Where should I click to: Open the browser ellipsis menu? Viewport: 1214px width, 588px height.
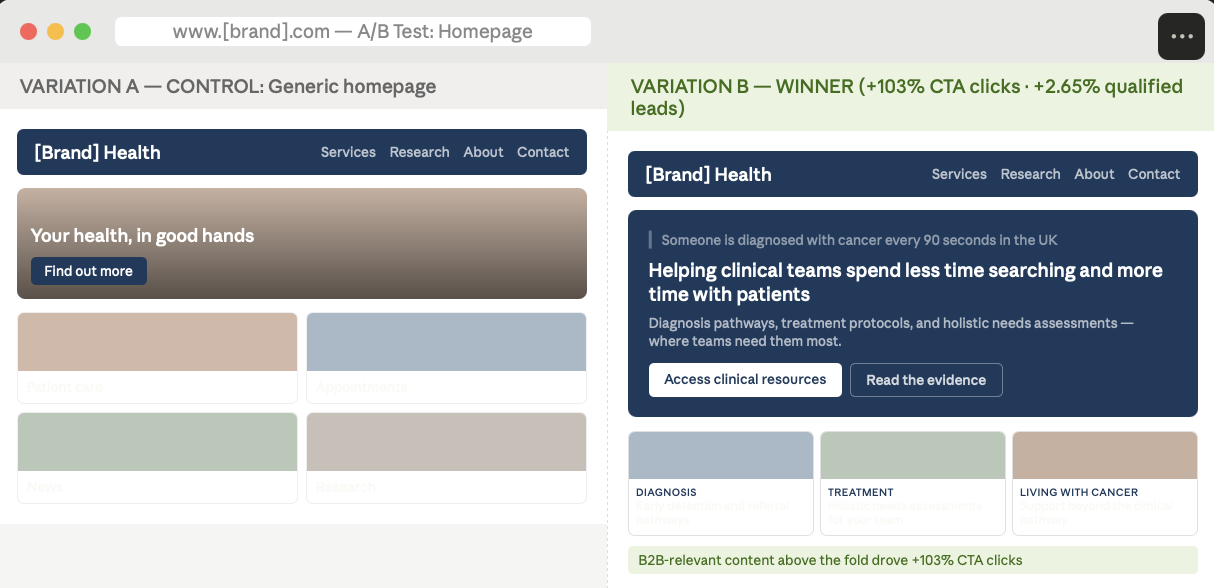[x=1181, y=36]
